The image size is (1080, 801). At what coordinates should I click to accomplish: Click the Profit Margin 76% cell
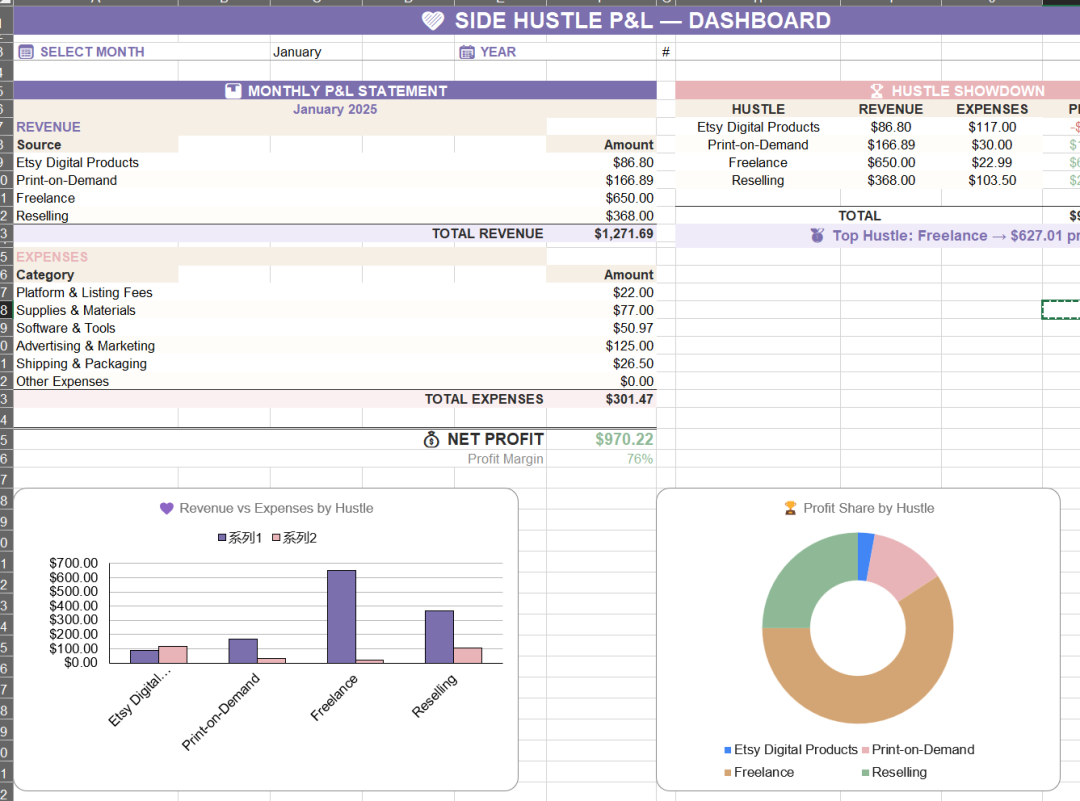(x=639, y=459)
